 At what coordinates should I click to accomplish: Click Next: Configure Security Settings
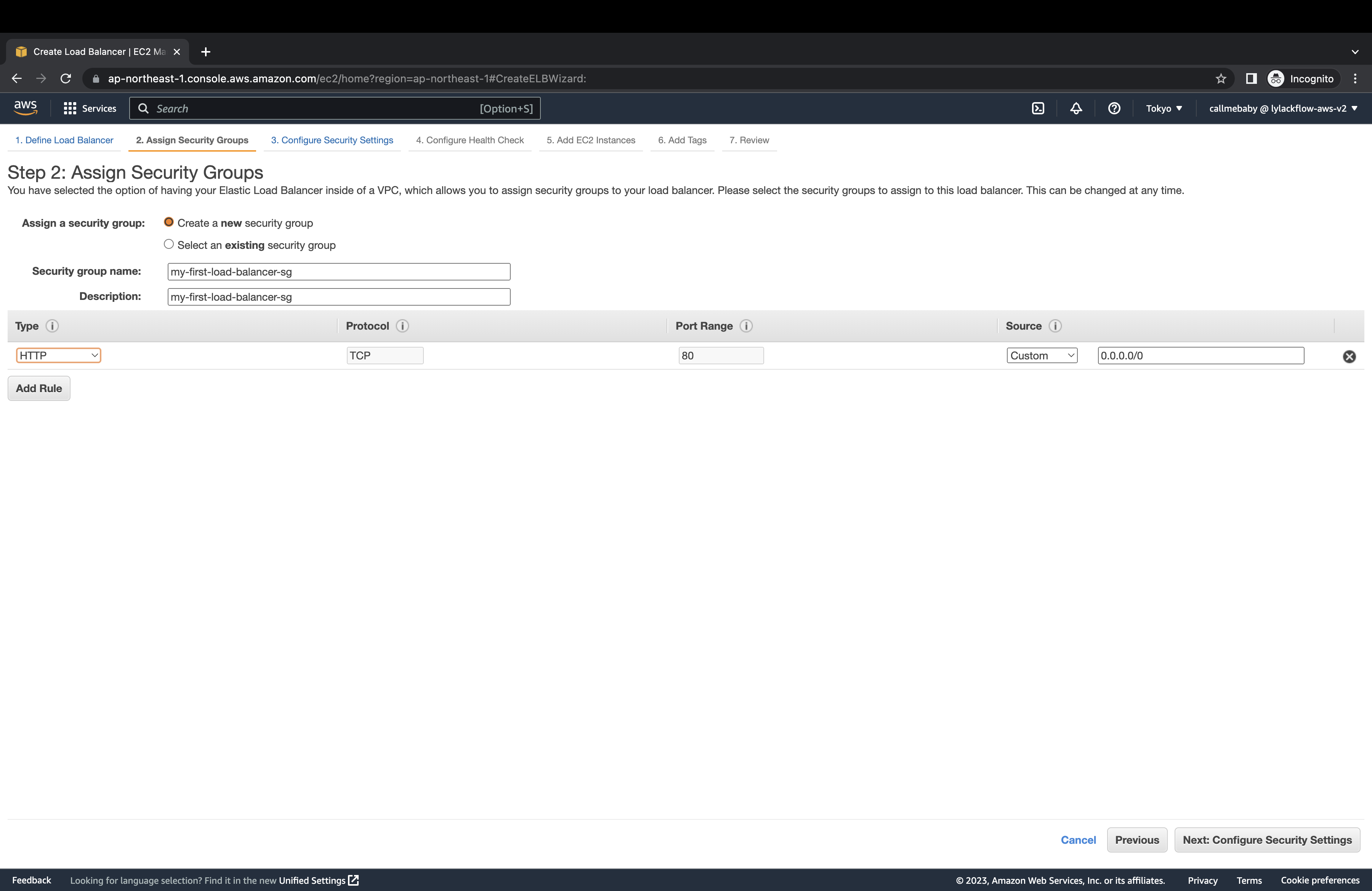(x=1267, y=840)
